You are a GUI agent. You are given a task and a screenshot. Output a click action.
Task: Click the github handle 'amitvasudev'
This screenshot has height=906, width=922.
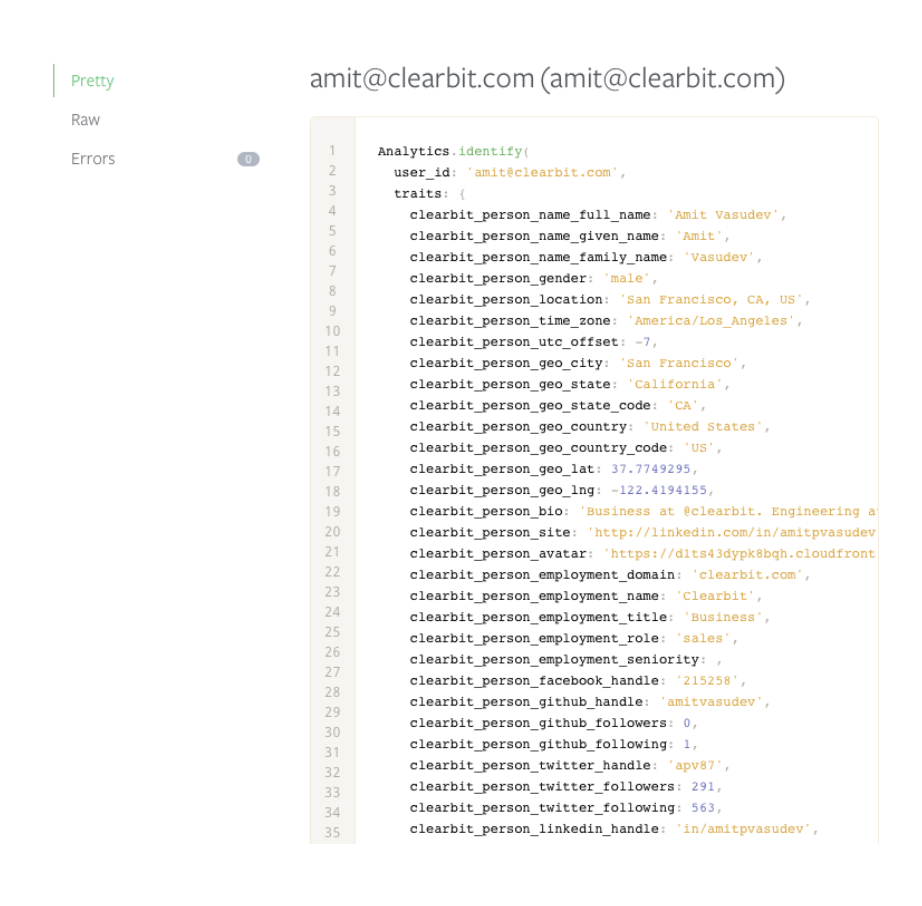(710, 701)
